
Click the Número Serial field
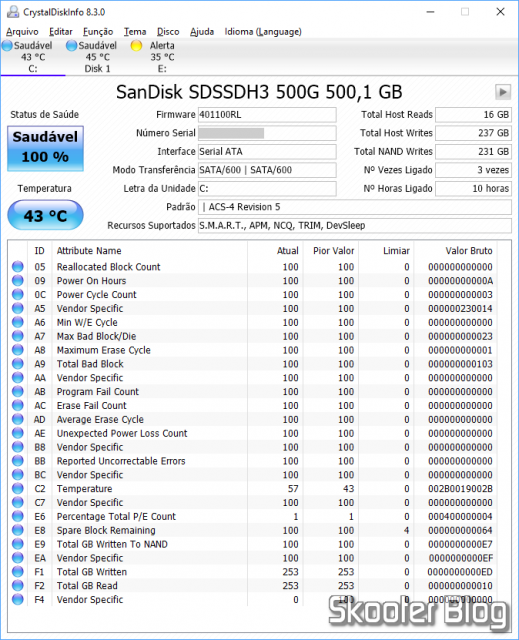tap(267, 133)
